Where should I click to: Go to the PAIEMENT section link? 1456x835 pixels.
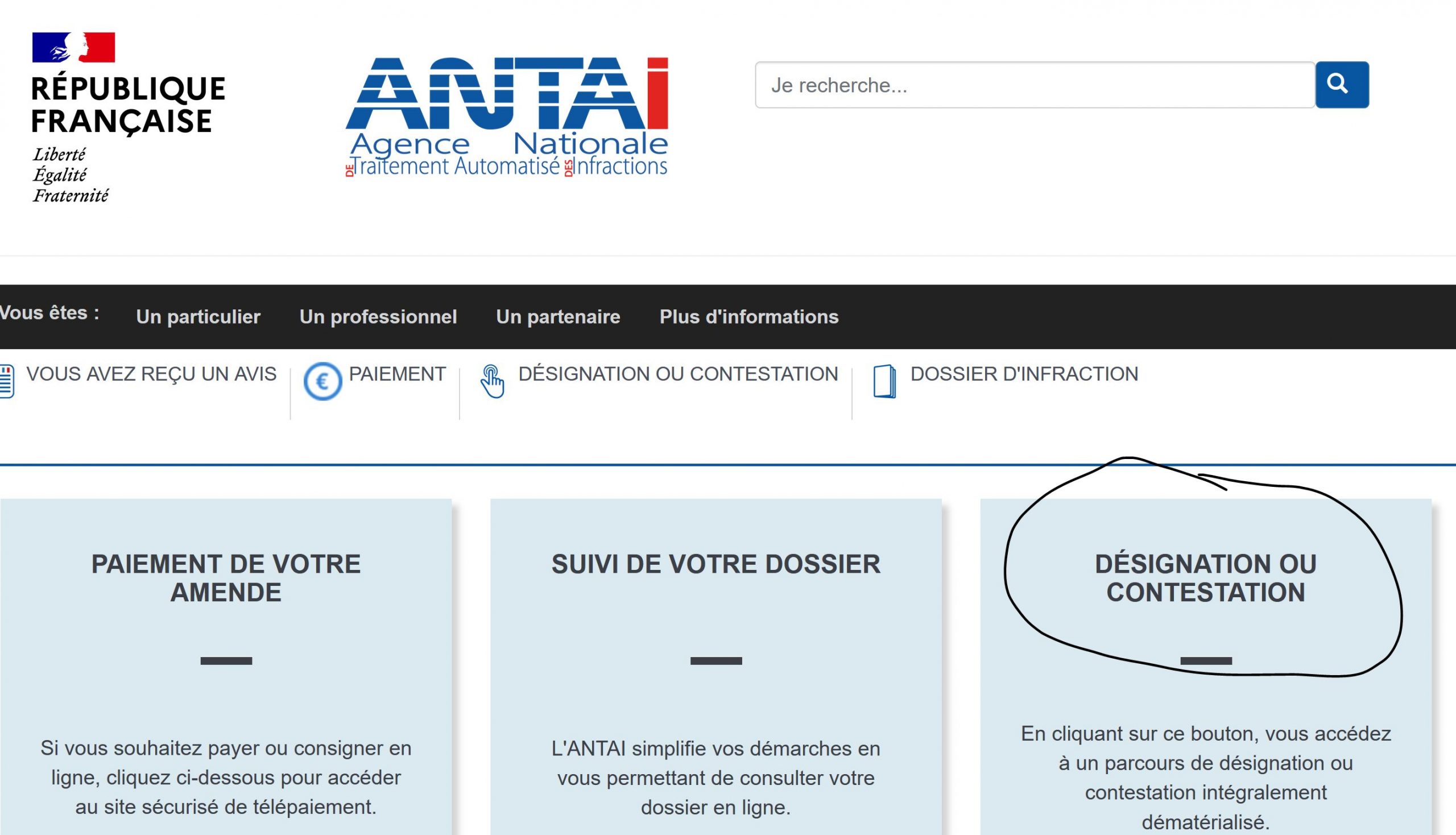[397, 374]
